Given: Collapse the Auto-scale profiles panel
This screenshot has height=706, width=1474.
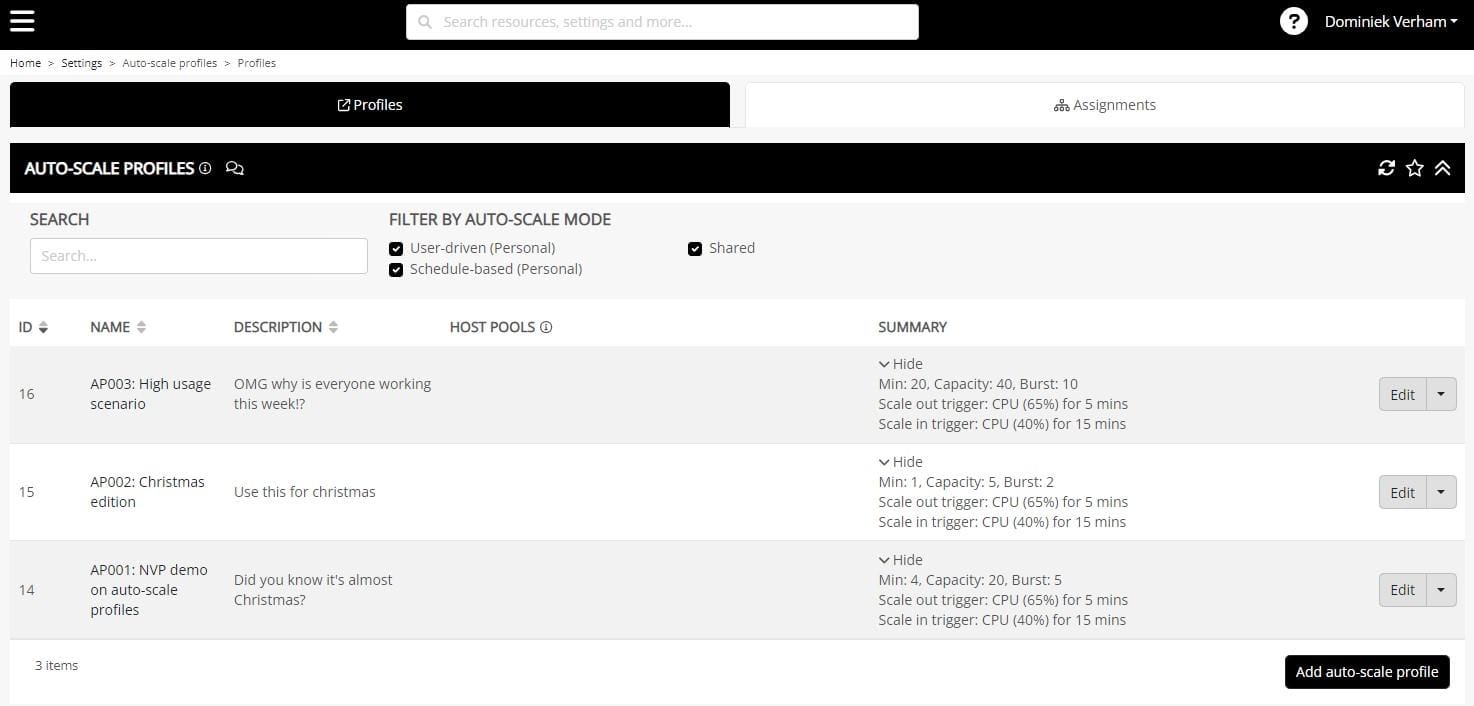Looking at the screenshot, I should [x=1442, y=168].
